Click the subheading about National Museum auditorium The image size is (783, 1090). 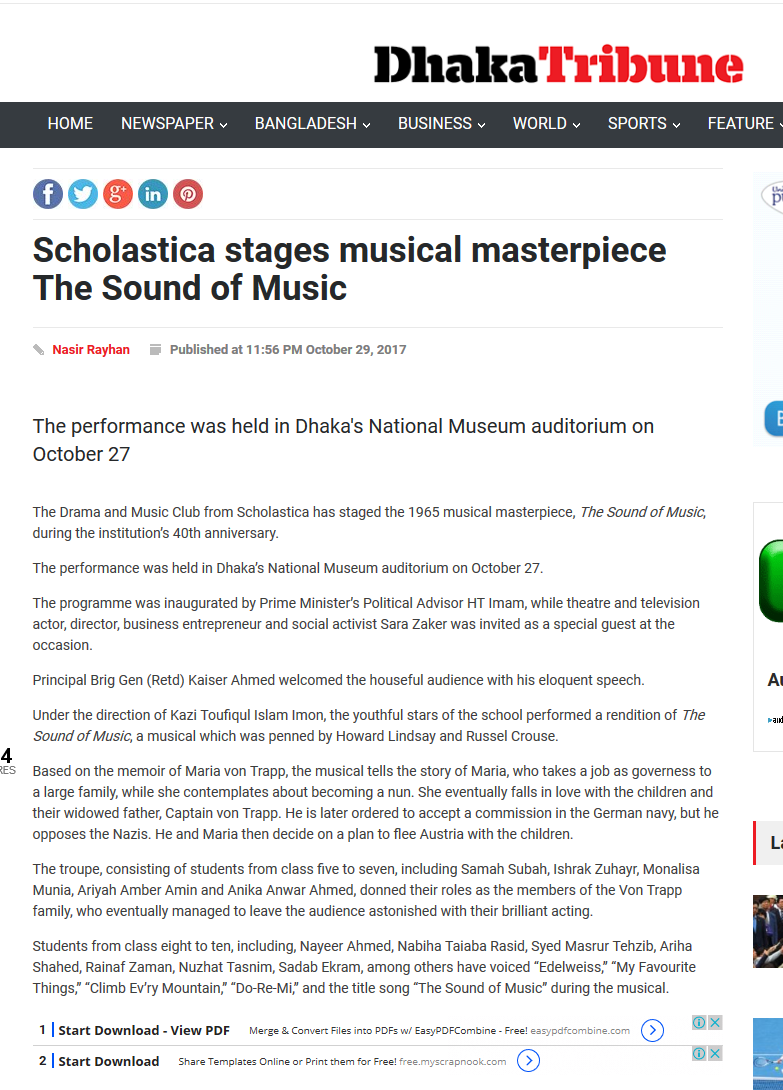point(344,440)
